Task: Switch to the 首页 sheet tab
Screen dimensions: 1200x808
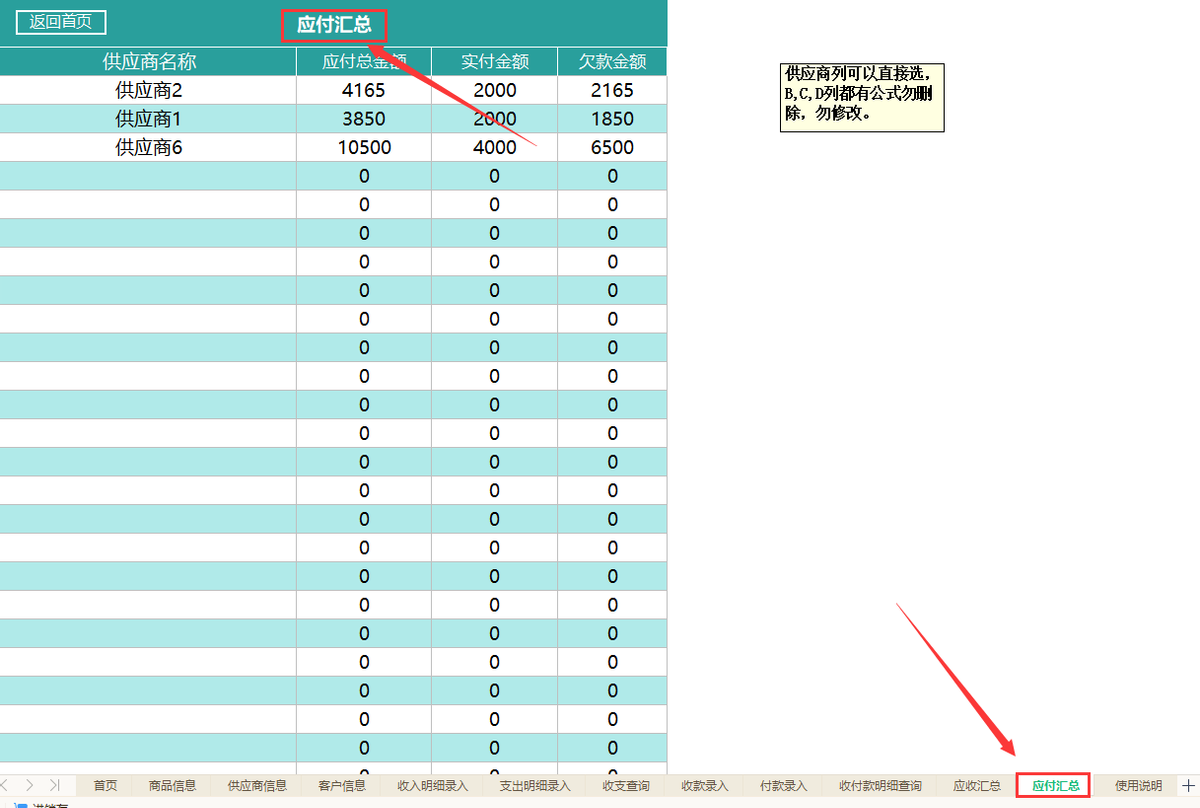Action: 105,785
